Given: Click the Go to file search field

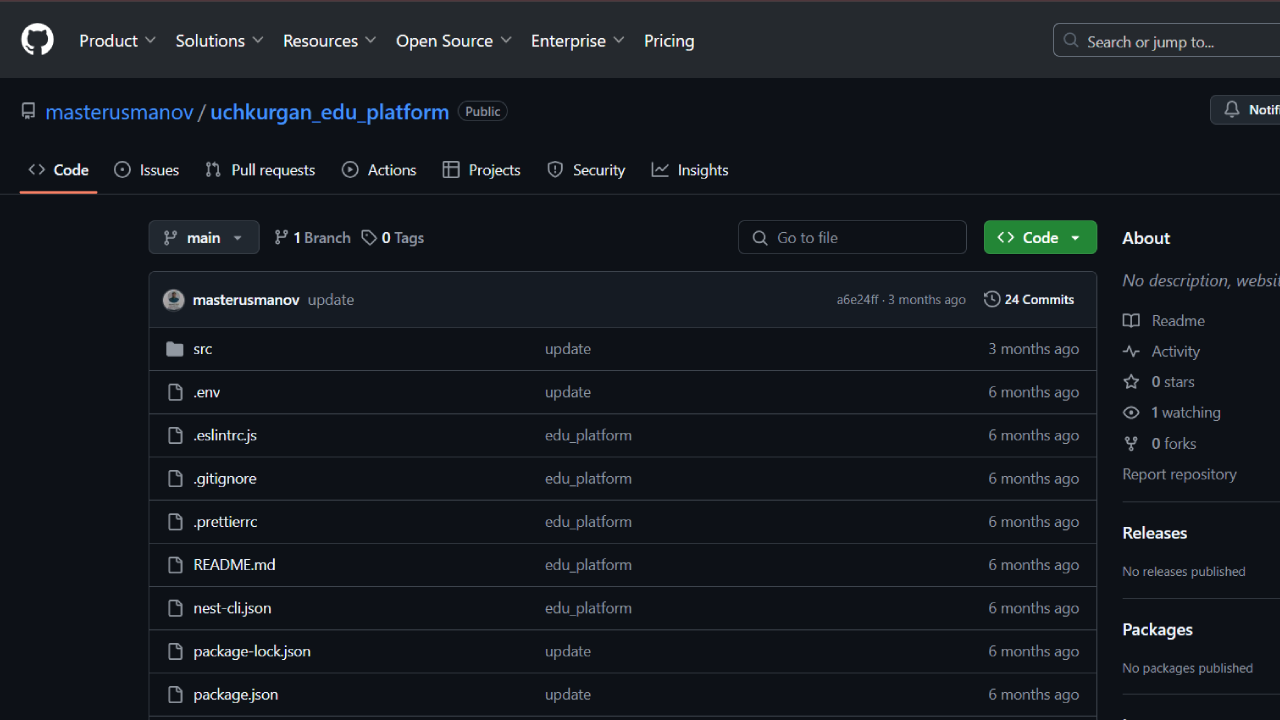Looking at the screenshot, I should (x=852, y=237).
